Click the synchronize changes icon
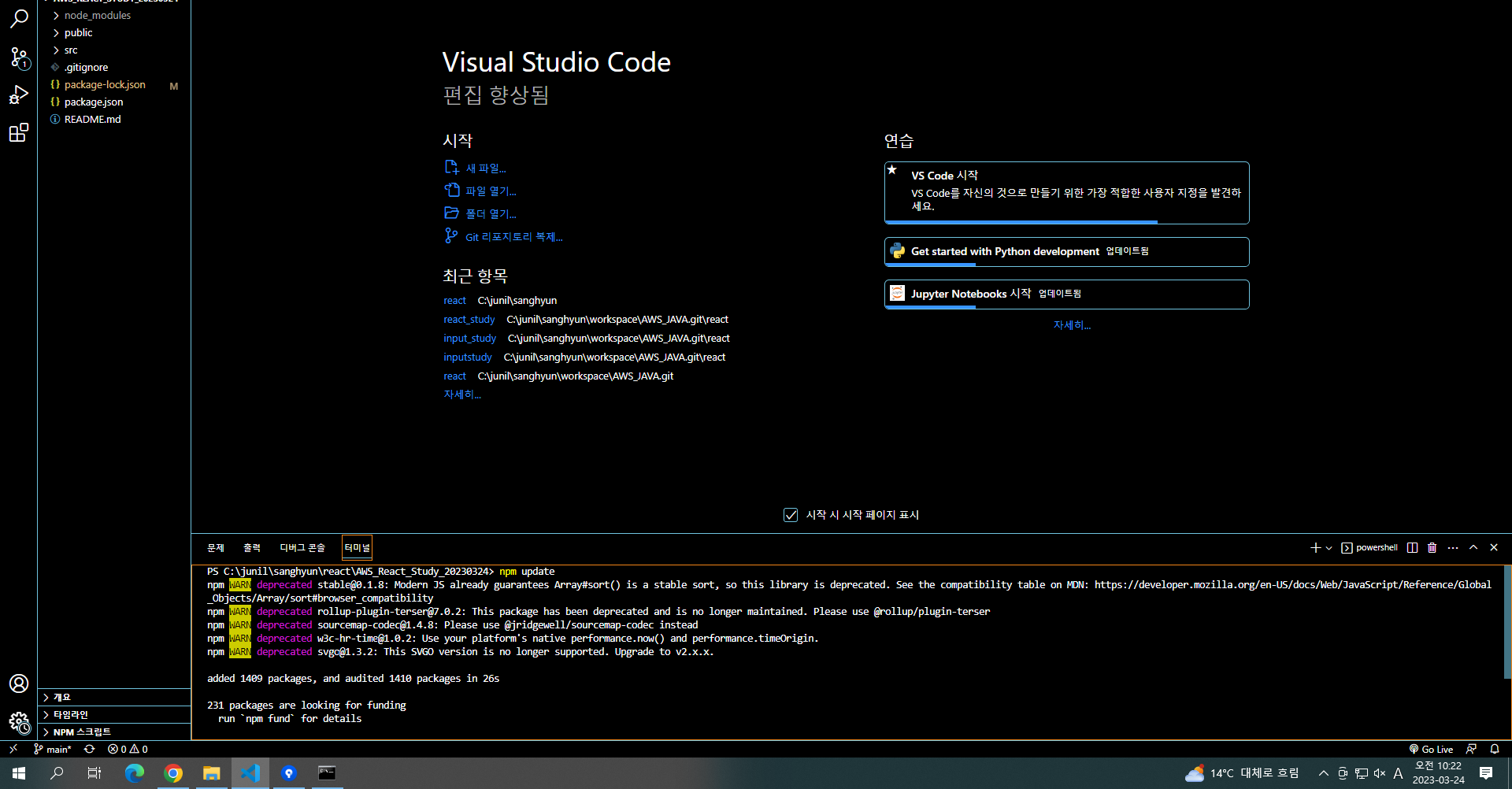 89,749
